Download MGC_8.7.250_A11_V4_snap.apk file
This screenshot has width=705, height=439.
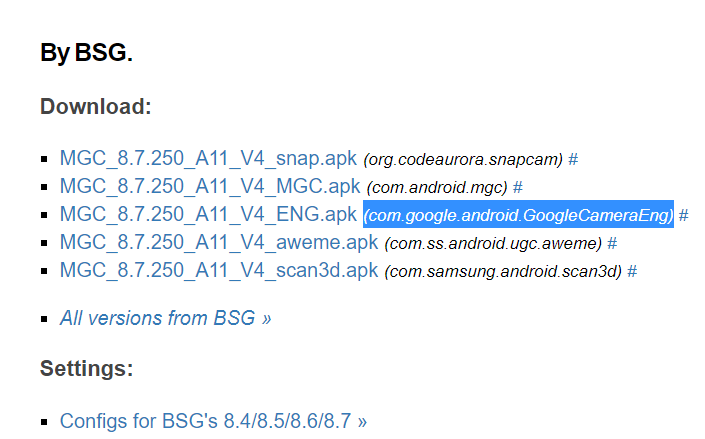coord(207,158)
